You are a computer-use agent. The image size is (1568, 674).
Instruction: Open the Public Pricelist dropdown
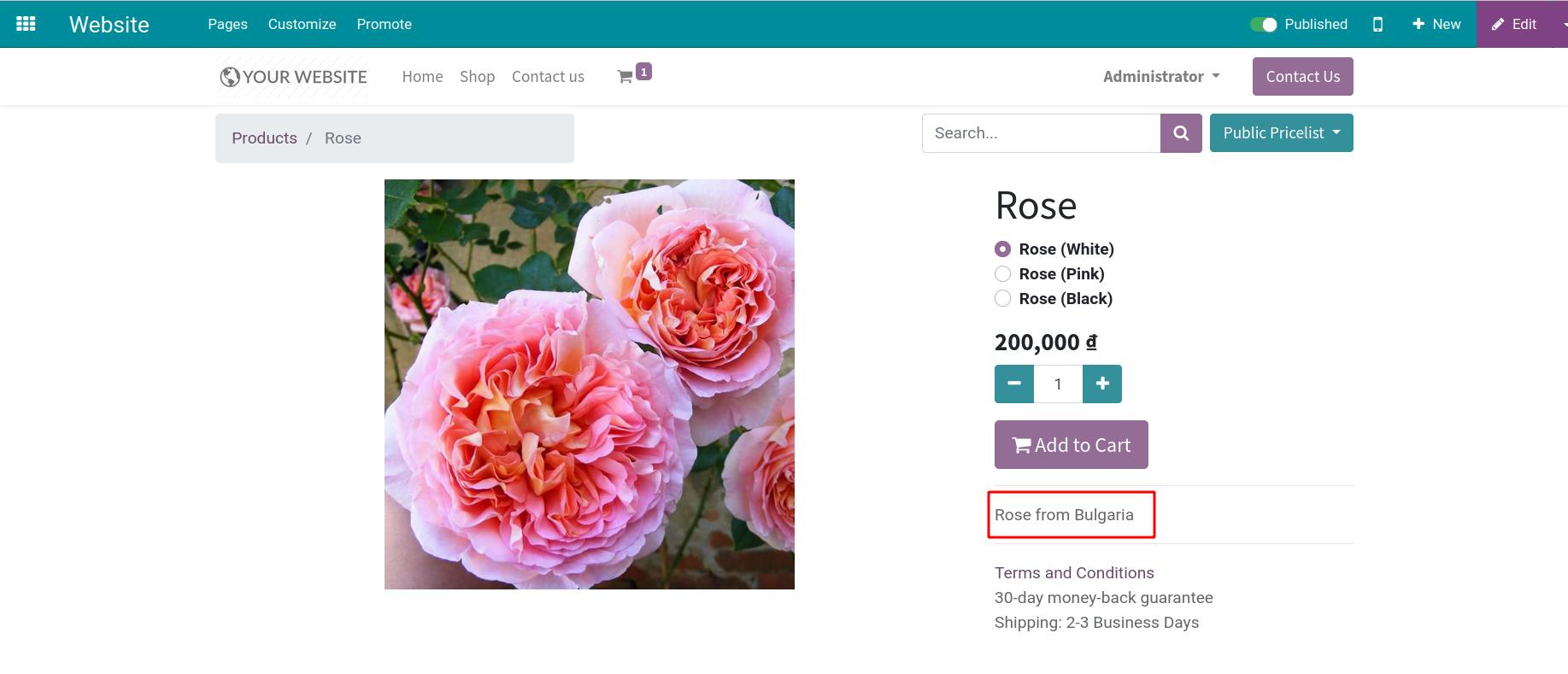click(x=1280, y=132)
